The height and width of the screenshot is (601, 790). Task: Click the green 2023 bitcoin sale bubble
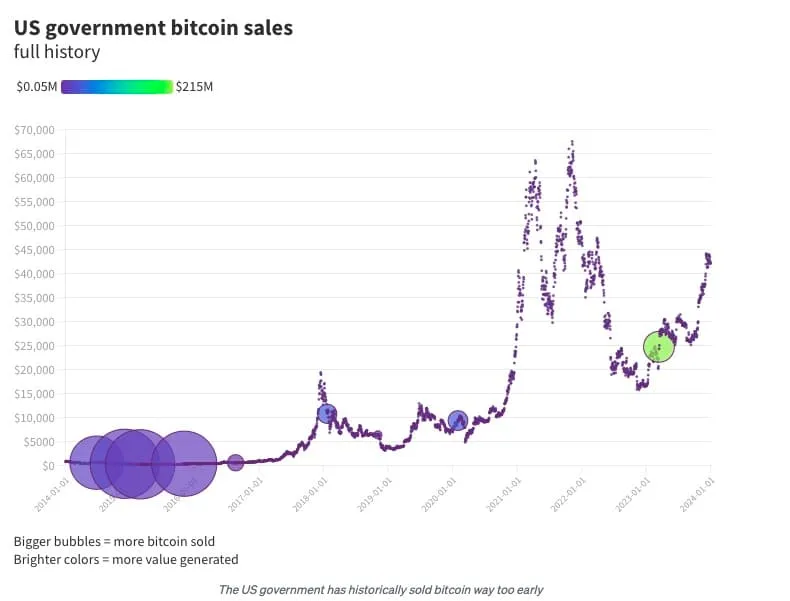click(x=659, y=347)
